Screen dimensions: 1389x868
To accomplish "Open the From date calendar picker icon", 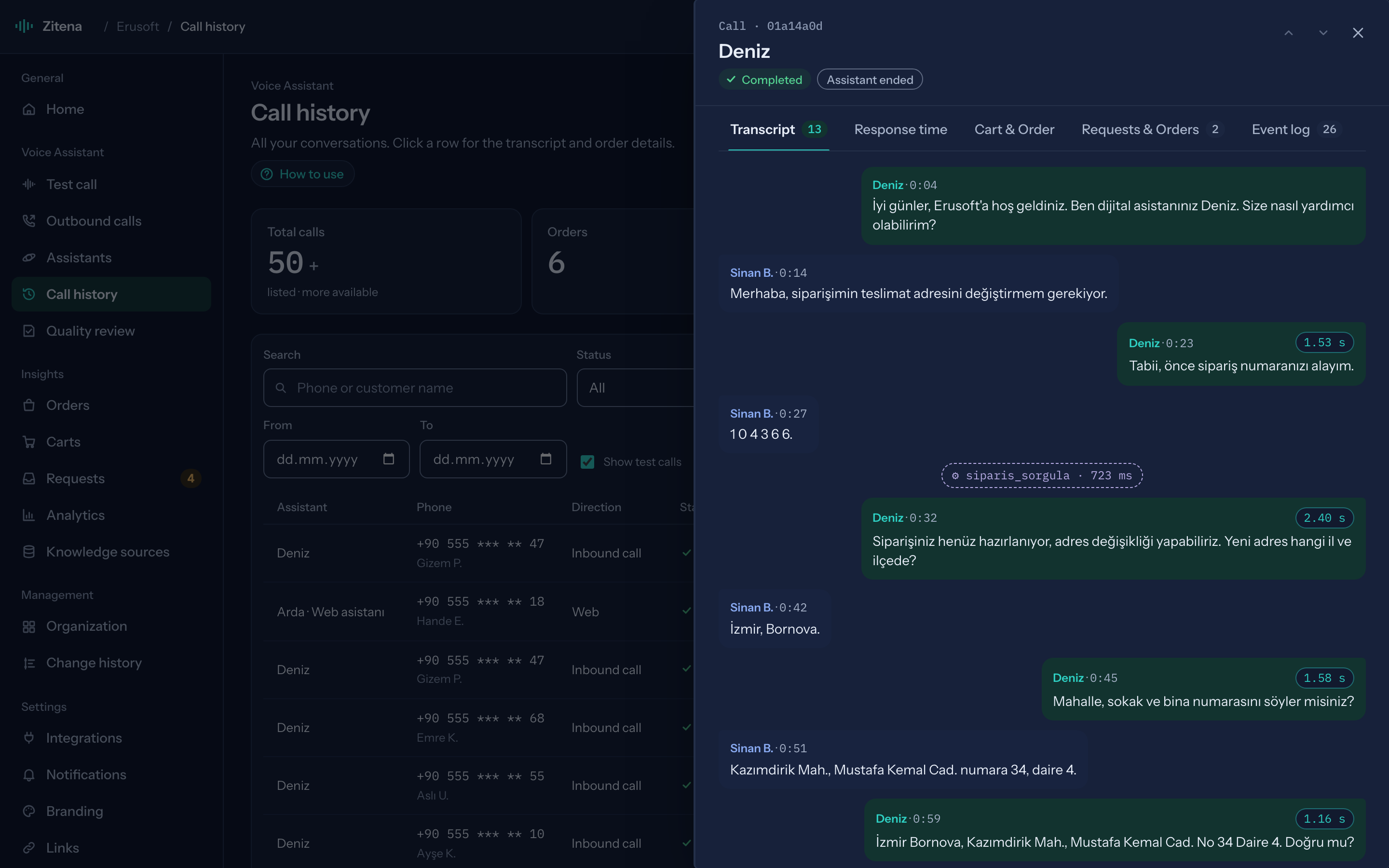I will click(x=389, y=459).
